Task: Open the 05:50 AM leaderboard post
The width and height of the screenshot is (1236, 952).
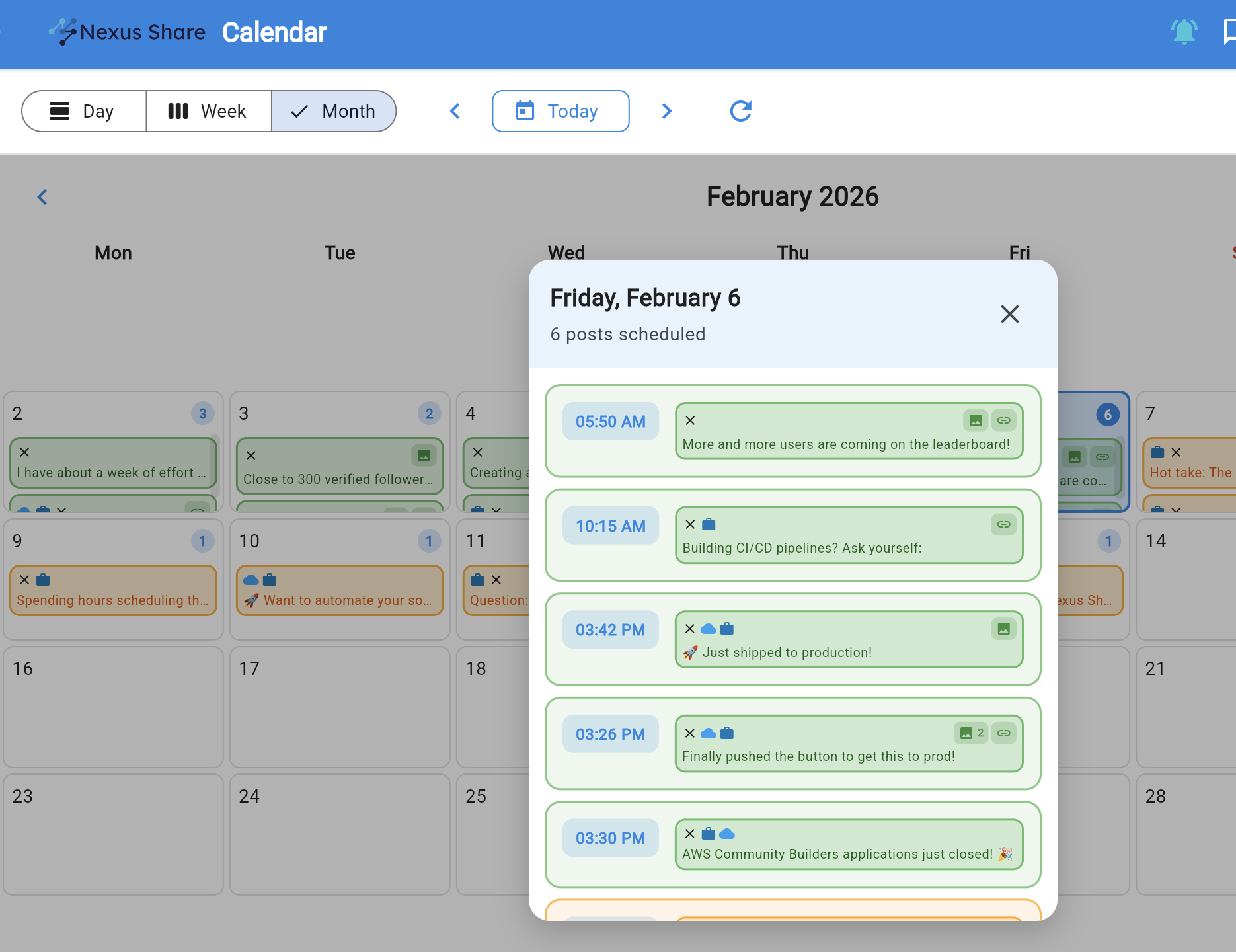Action: [846, 444]
